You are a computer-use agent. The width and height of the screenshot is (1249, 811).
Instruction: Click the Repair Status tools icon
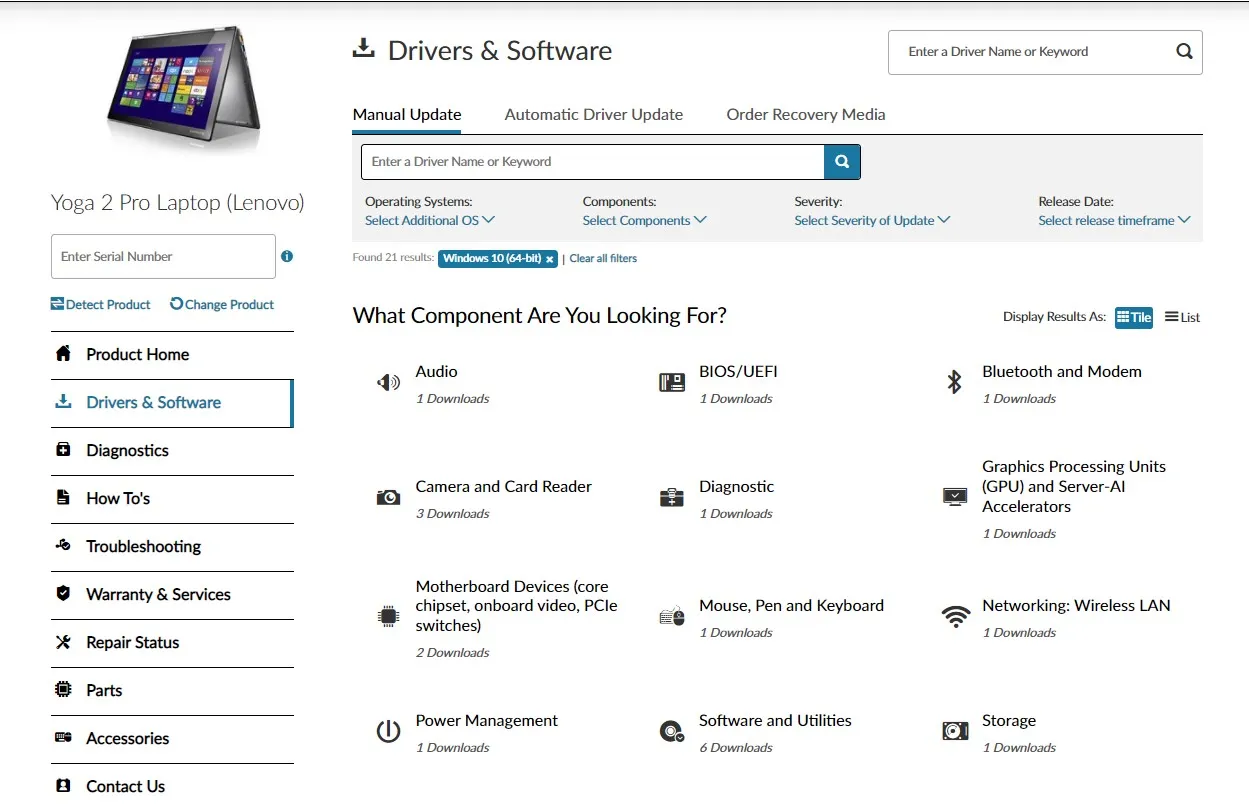pos(64,642)
